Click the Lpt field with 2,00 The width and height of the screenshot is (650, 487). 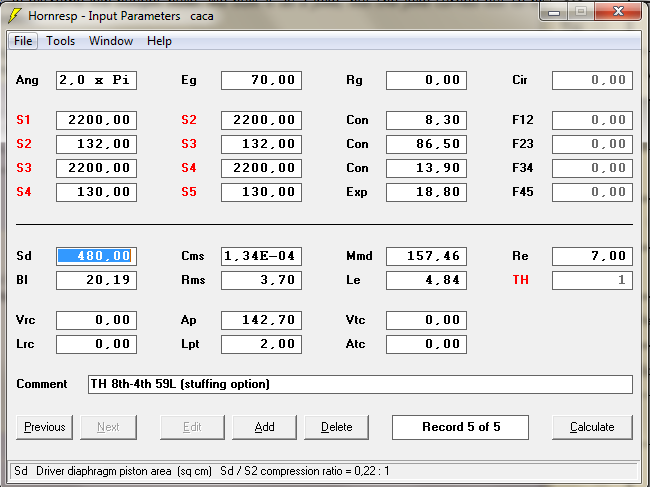click(261, 344)
